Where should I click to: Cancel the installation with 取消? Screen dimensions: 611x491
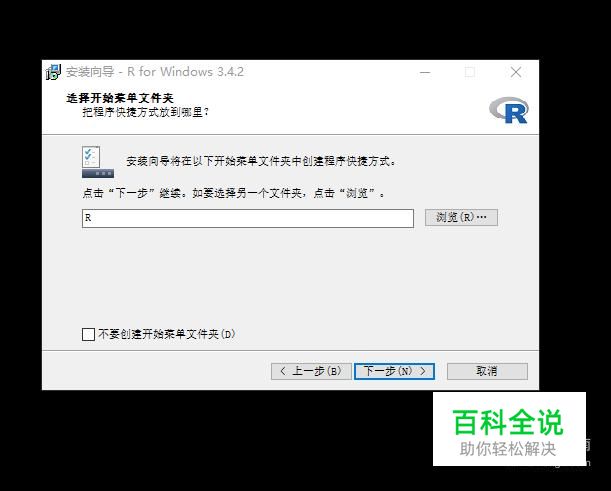point(487,371)
